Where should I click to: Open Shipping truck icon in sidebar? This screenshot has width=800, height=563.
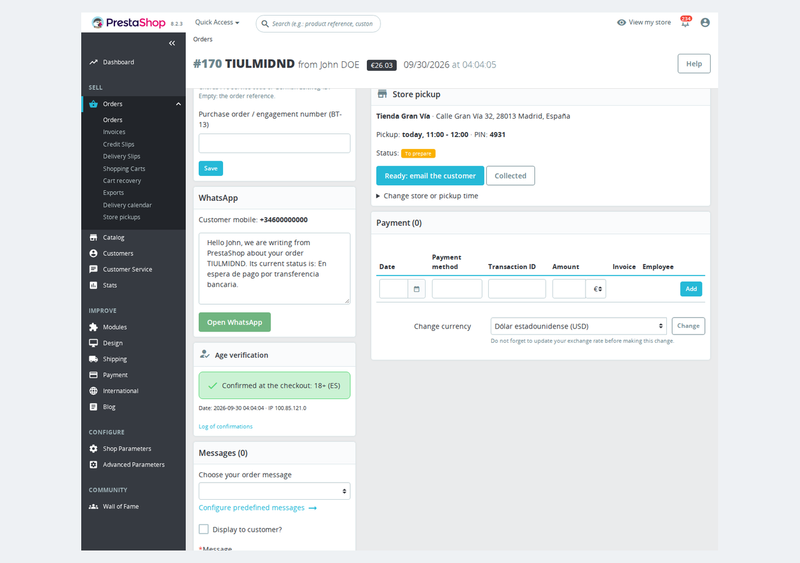93,359
